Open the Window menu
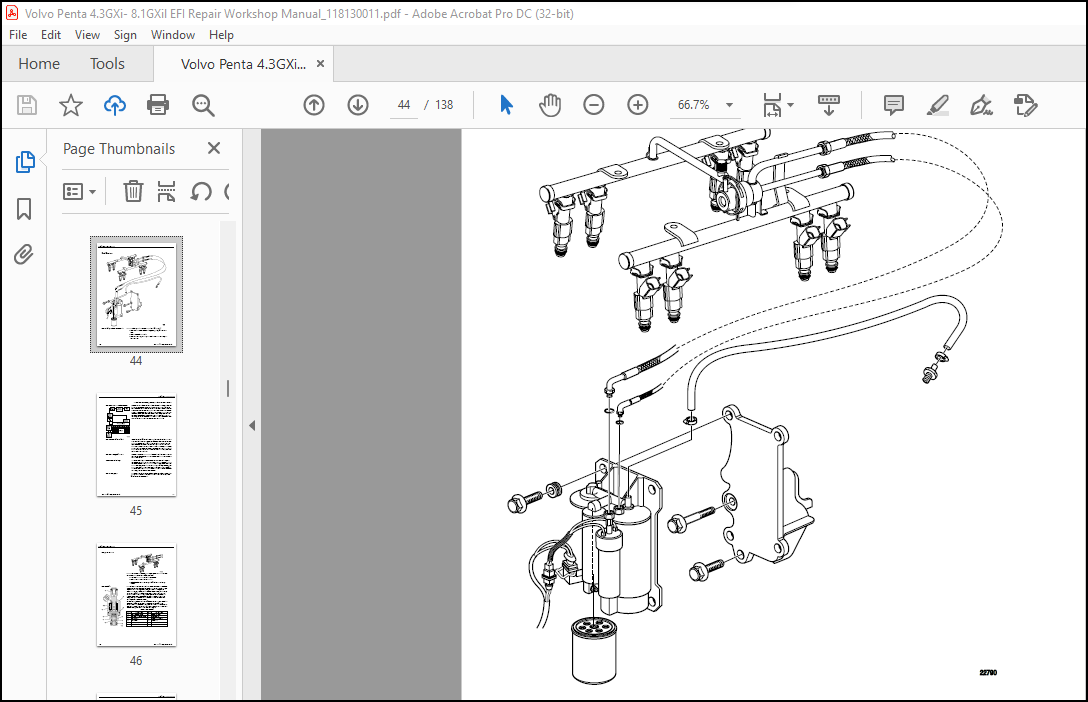1088x702 pixels. click(173, 35)
